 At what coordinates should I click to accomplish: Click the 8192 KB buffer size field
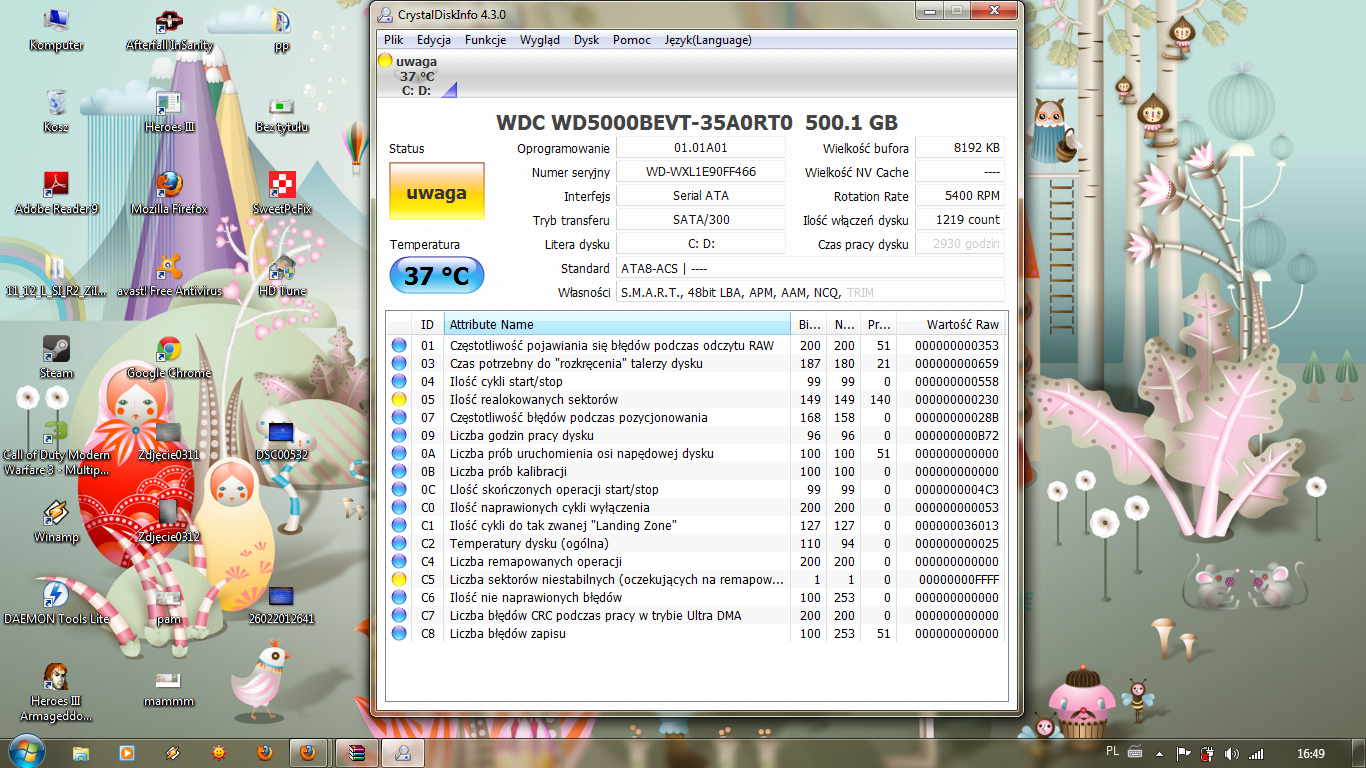(959, 148)
